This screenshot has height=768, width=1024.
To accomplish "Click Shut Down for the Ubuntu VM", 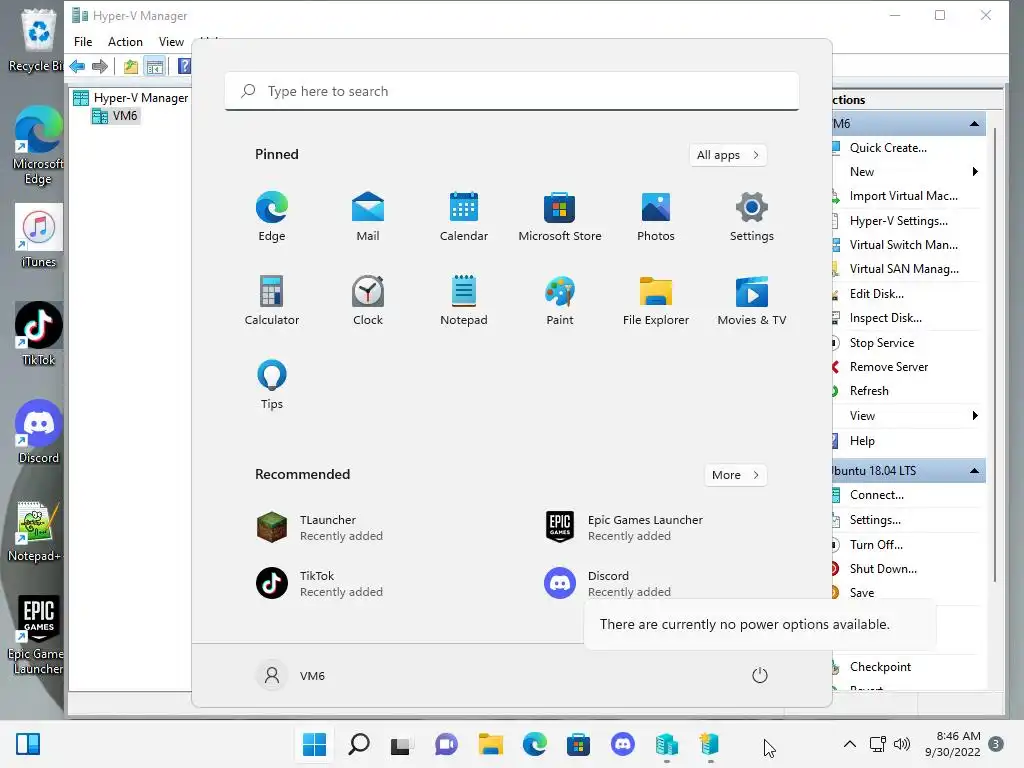I will 883,569.
